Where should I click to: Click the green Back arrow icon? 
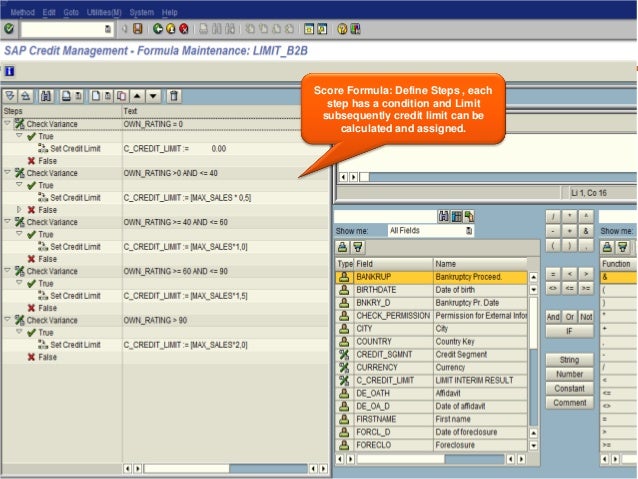[158, 28]
